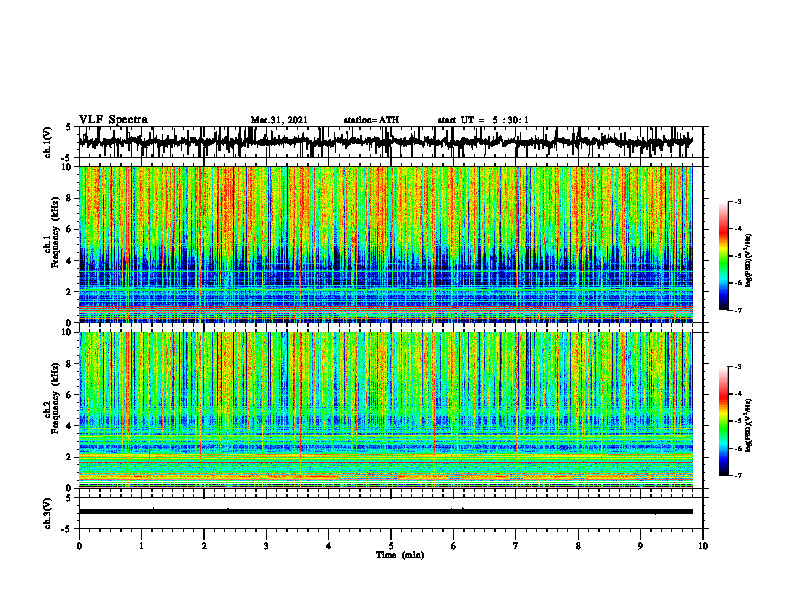
Task: Click the "-7" label on ch.1 colorbar
Action: [737, 310]
